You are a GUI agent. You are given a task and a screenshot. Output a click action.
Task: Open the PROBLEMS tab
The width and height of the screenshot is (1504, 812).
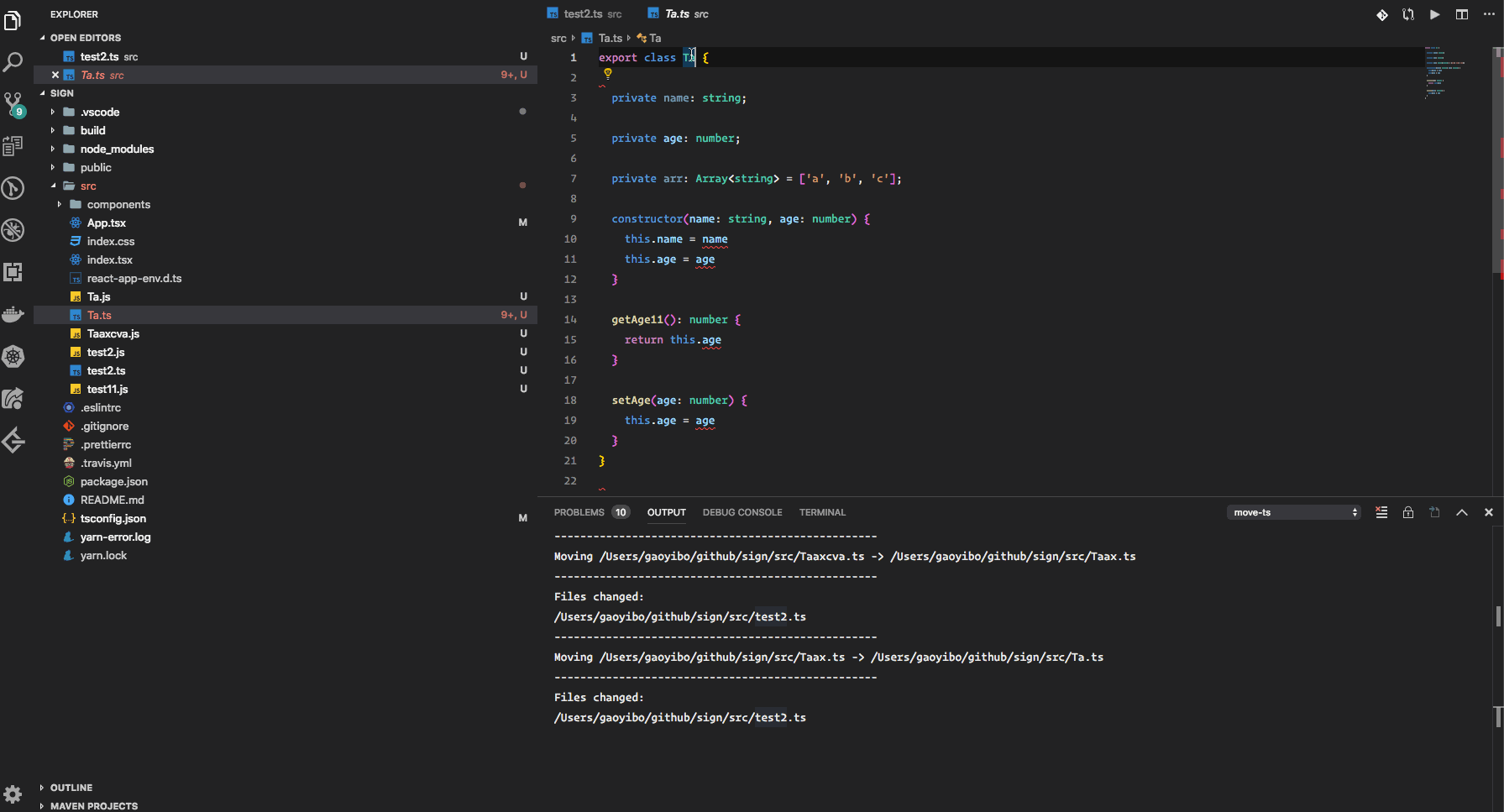click(579, 512)
